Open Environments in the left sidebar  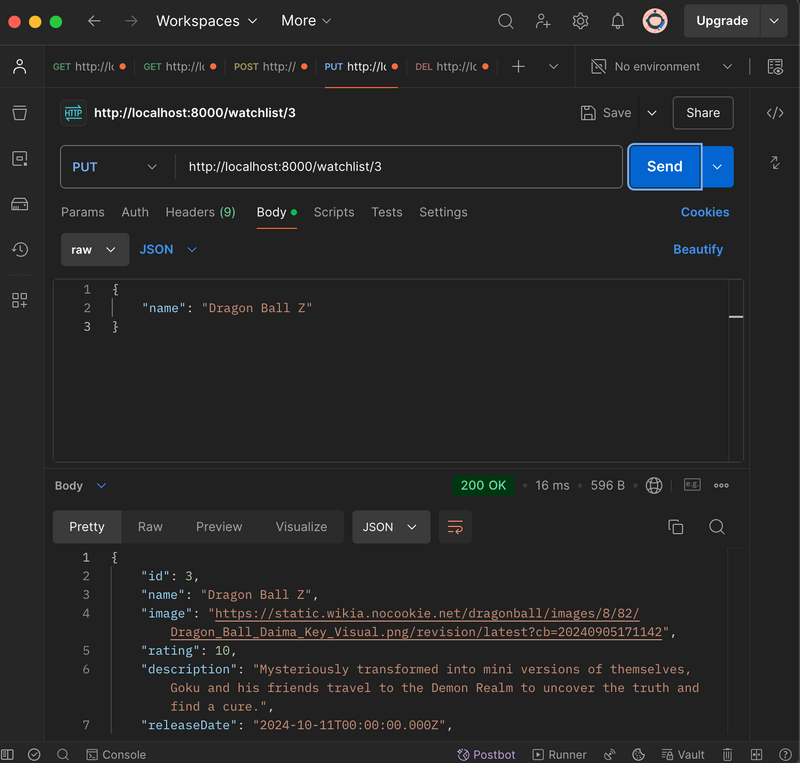click(19, 159)
